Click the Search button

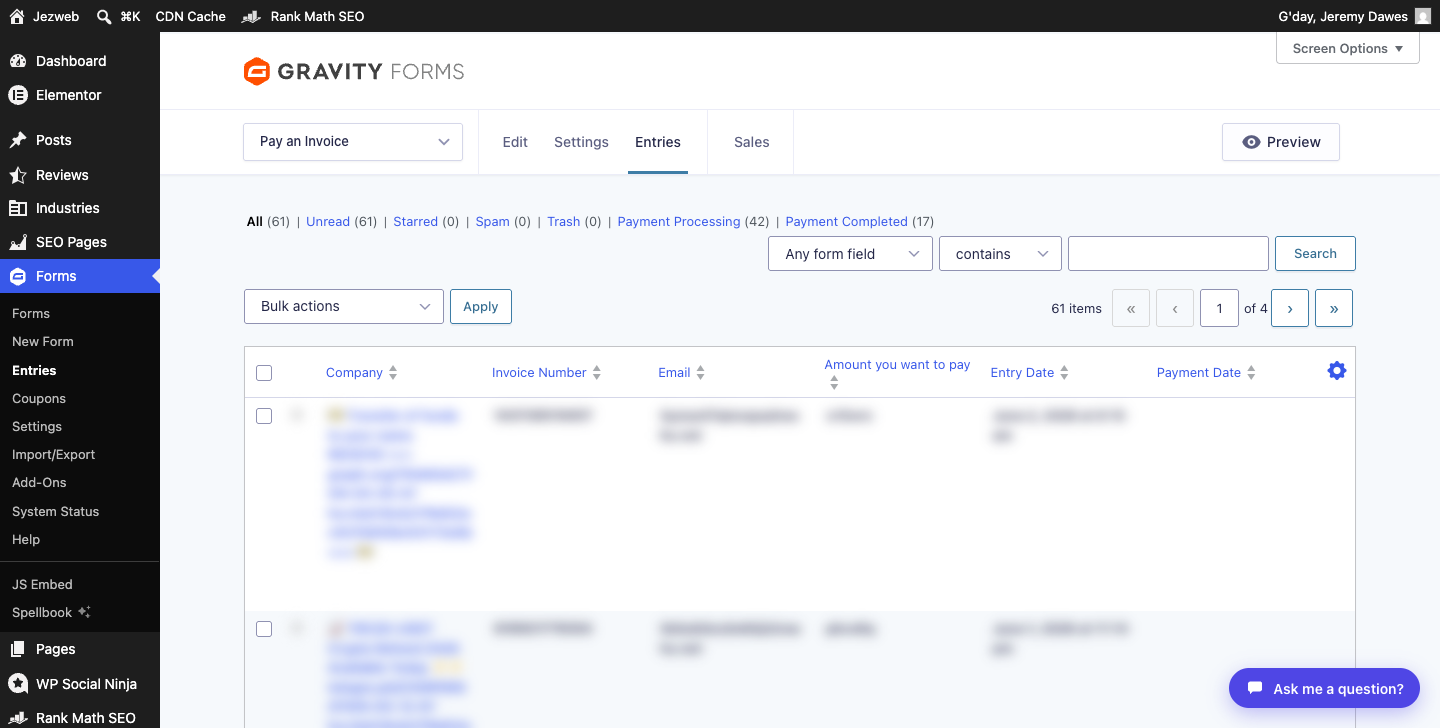point(1315,254)
